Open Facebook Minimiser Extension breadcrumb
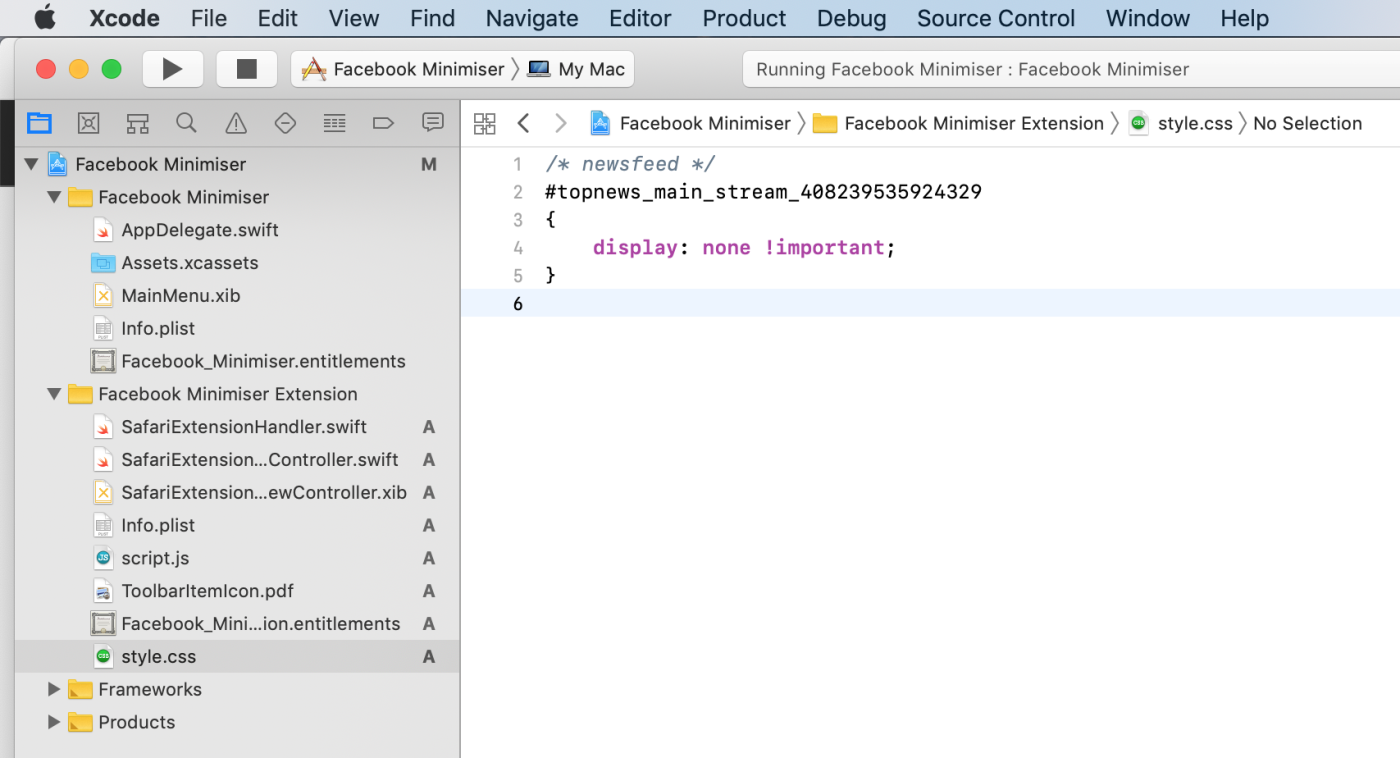 pyautogui.click(x=959, y=123)
